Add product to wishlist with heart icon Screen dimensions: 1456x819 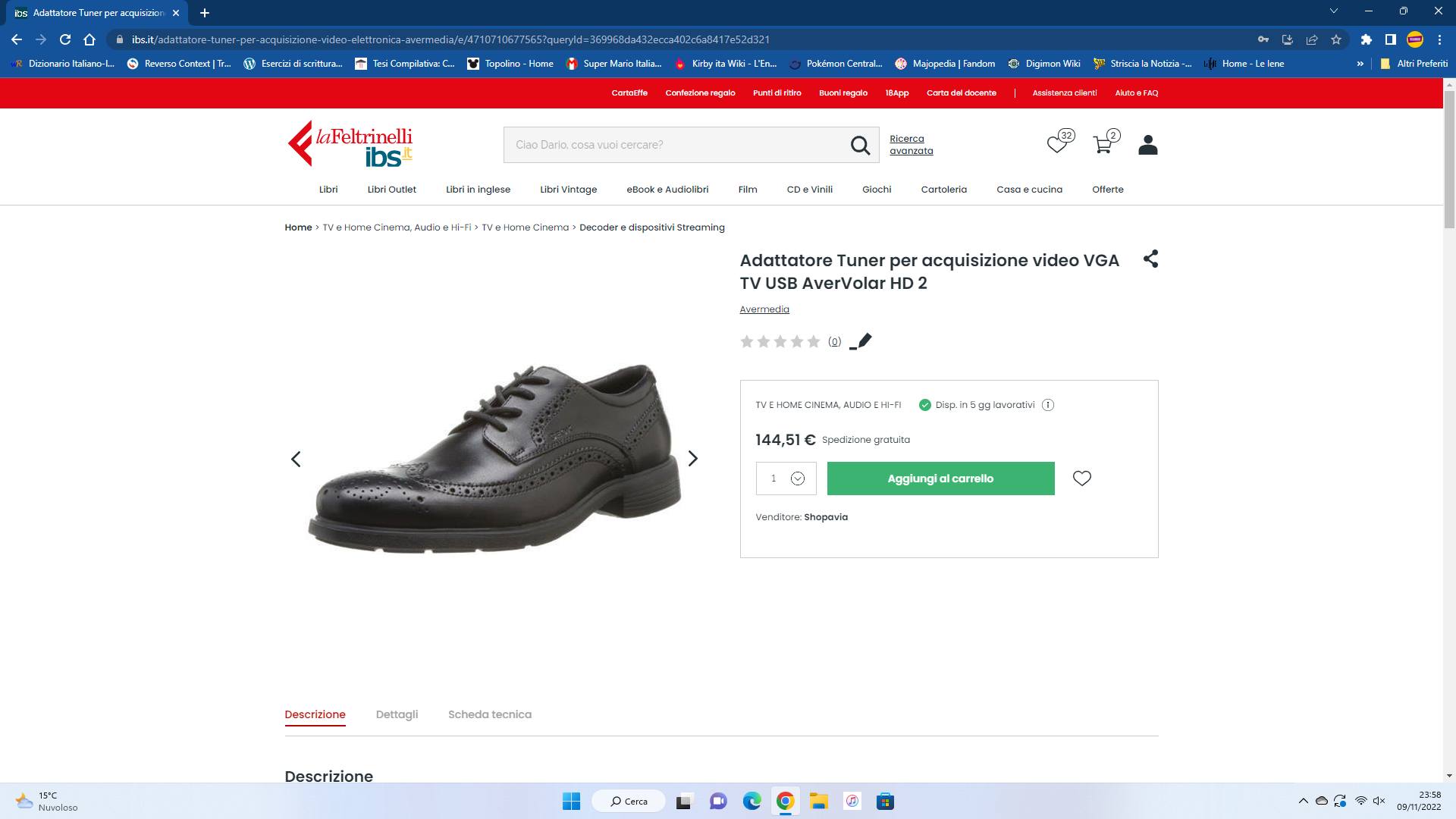(x=1081, y=479)
